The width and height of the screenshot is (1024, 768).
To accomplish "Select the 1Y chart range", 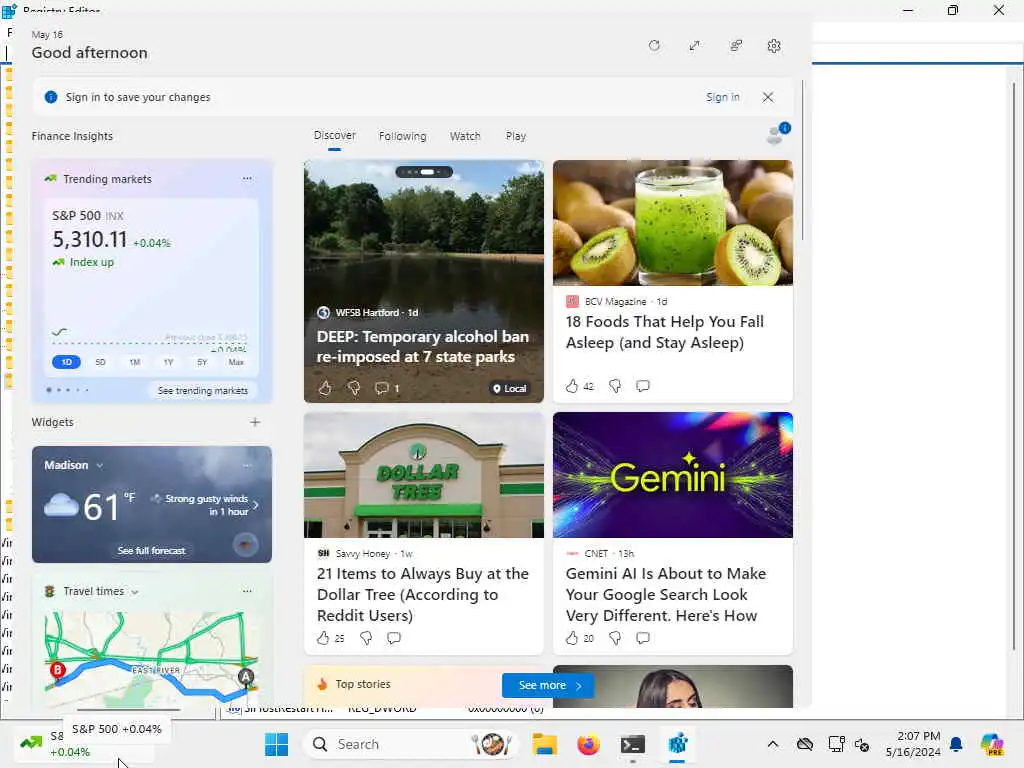I will coord(168,362).
